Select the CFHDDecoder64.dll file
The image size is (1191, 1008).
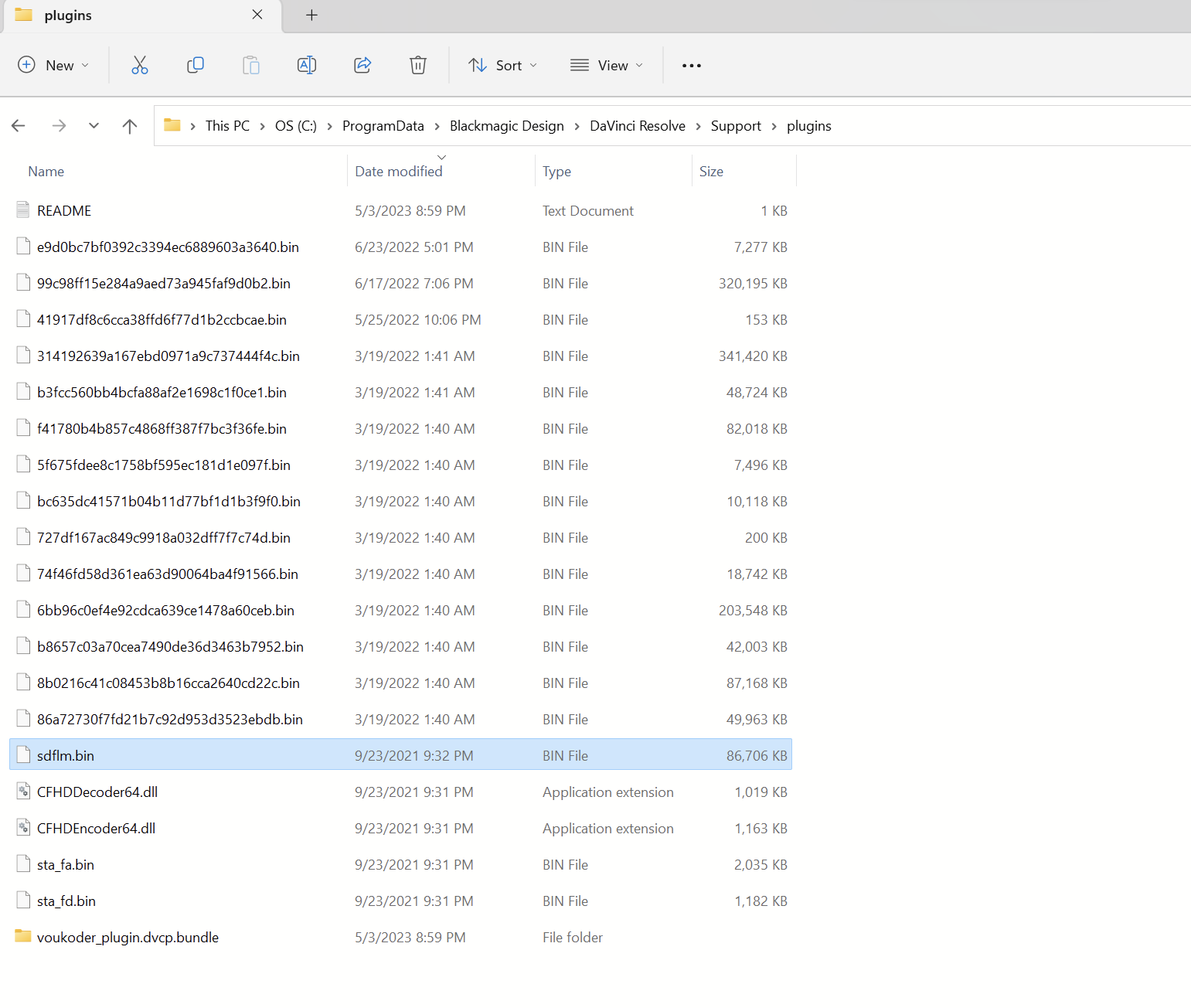(x=97, y=792)
